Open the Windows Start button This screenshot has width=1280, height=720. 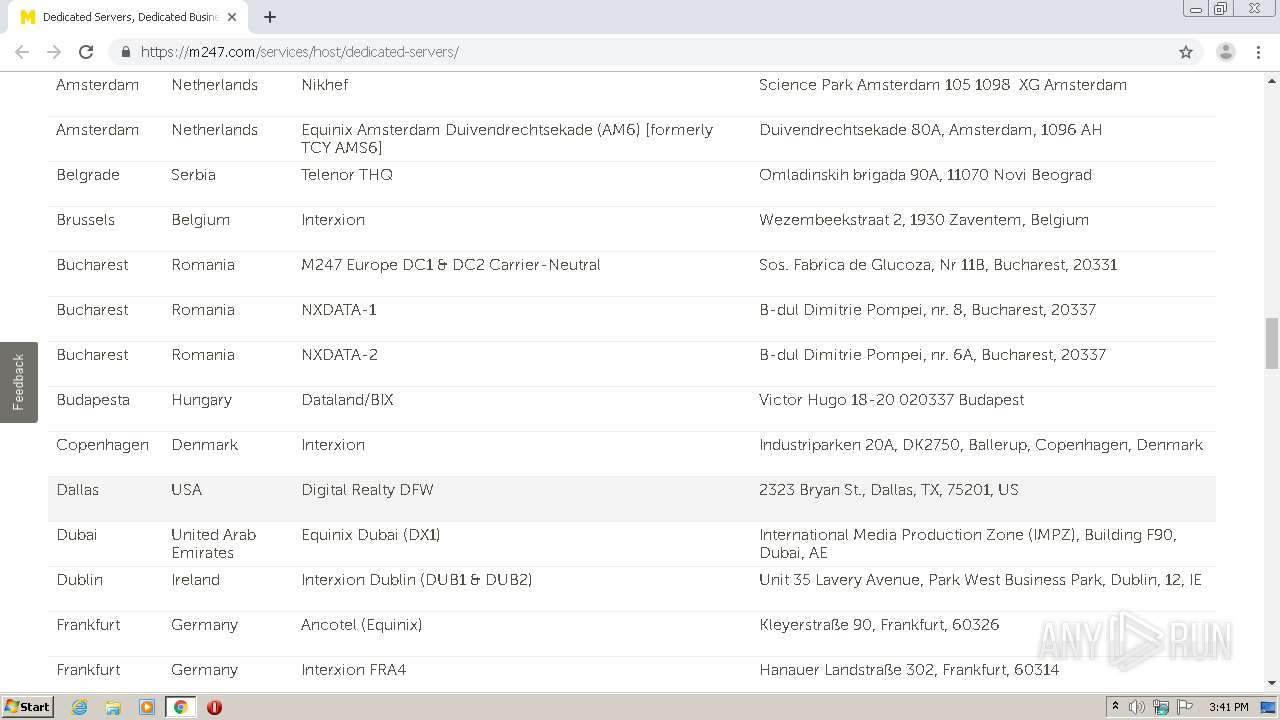[x=28, y=707]
